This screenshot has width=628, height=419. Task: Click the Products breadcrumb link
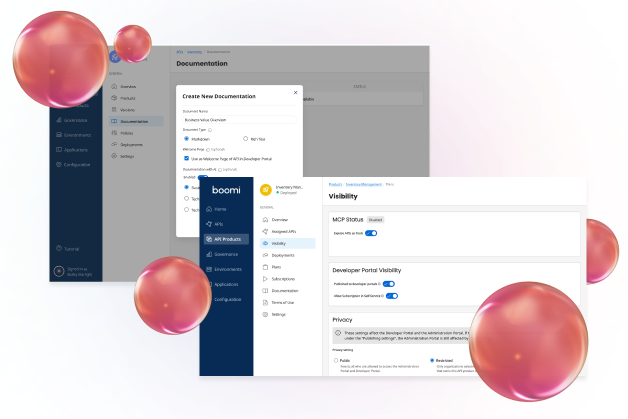pos(337,184)
